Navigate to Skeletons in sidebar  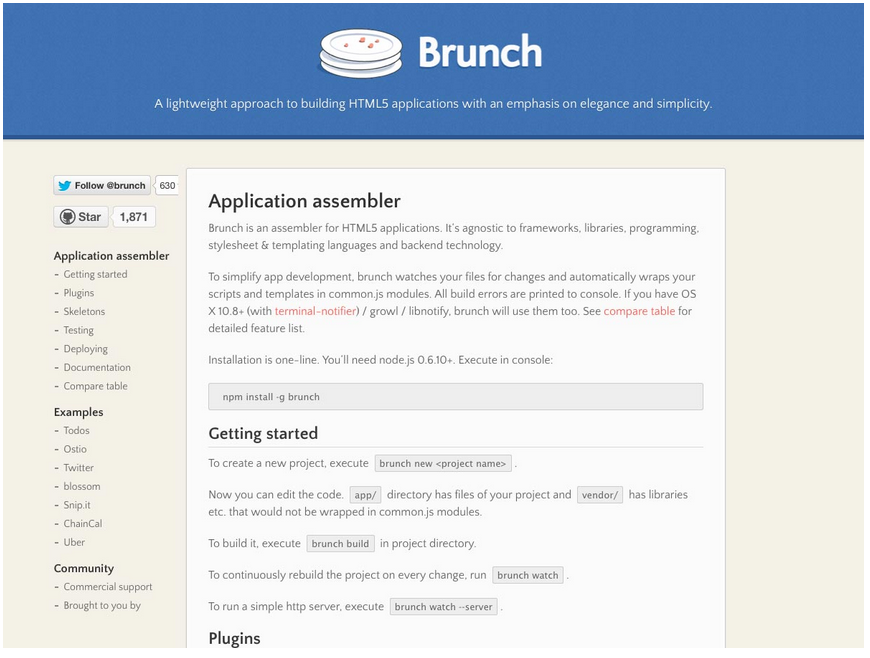click(84, 312)
